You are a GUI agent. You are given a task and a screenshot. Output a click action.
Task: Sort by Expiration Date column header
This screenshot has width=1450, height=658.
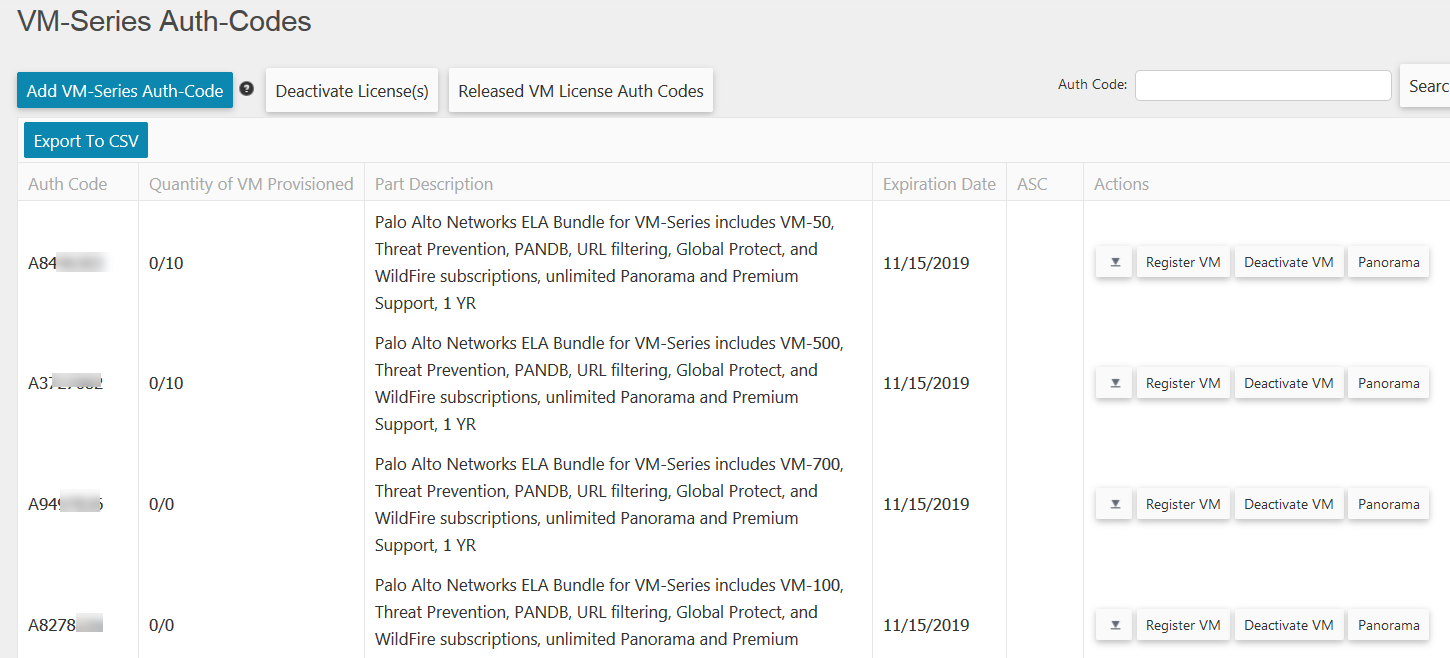click(x=939, y=184)
